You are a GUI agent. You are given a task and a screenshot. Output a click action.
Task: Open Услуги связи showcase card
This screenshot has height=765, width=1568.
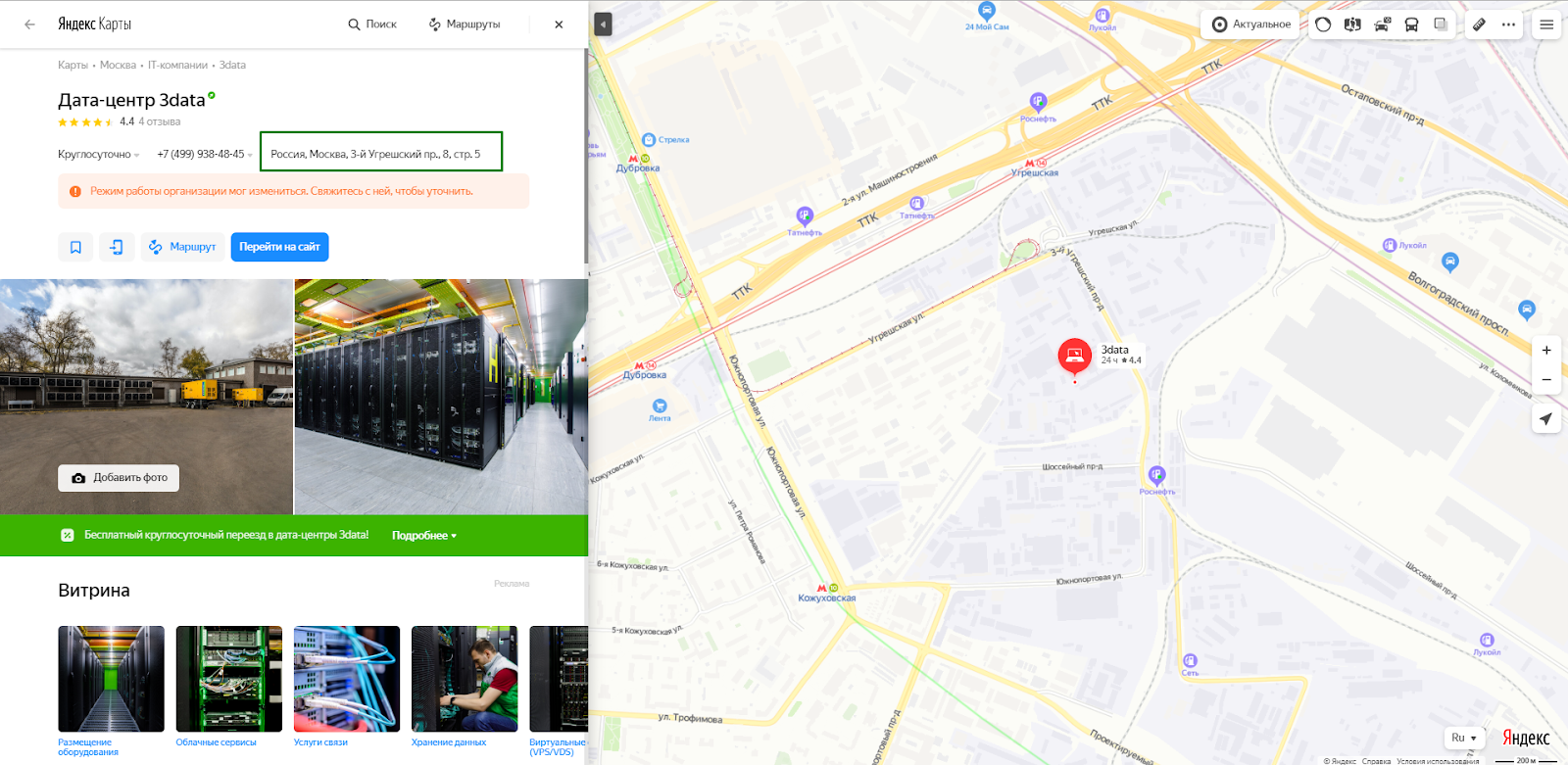click(346, 686)
